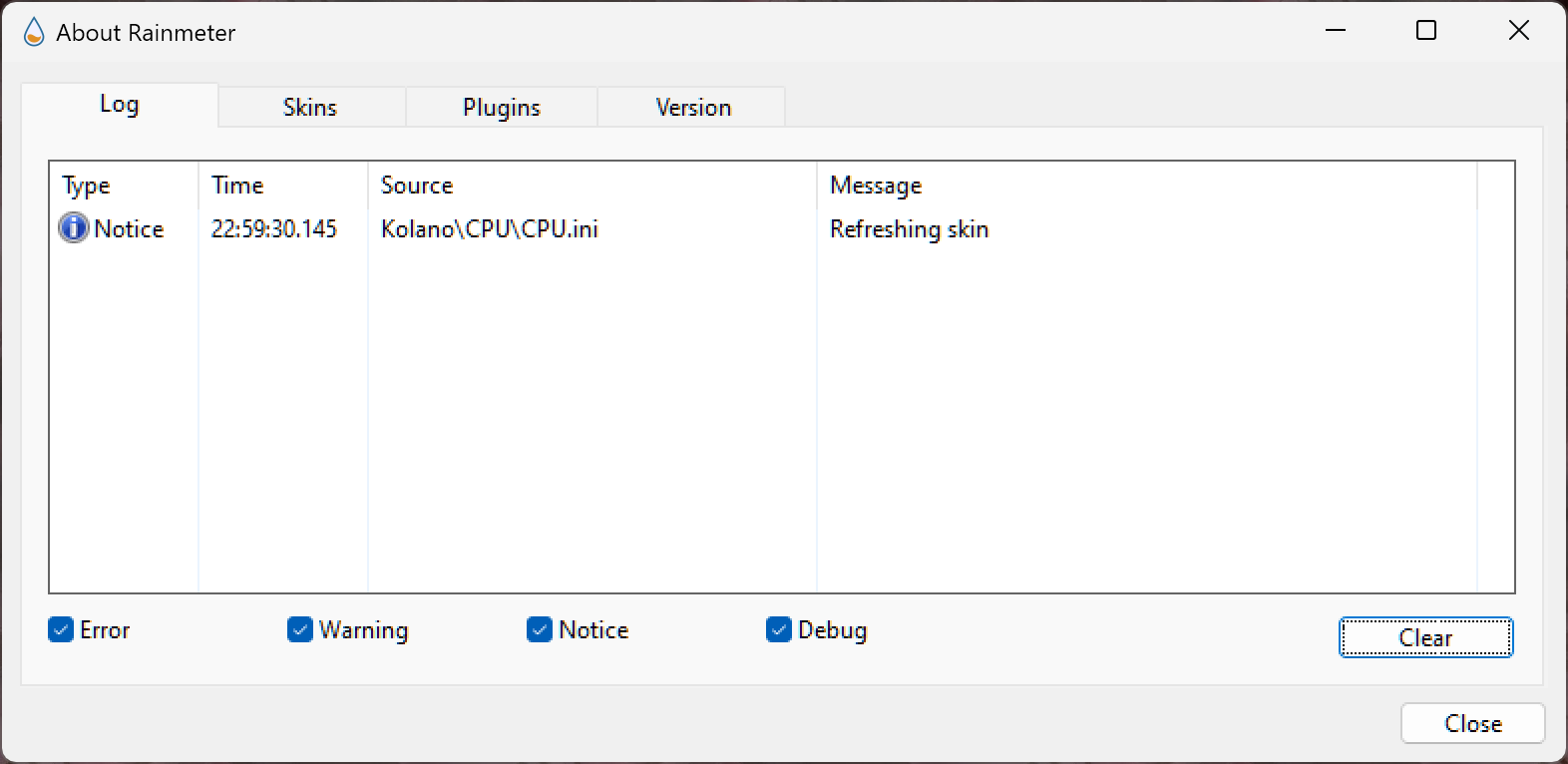Turn off the Debug checkbox

[779, 629]
